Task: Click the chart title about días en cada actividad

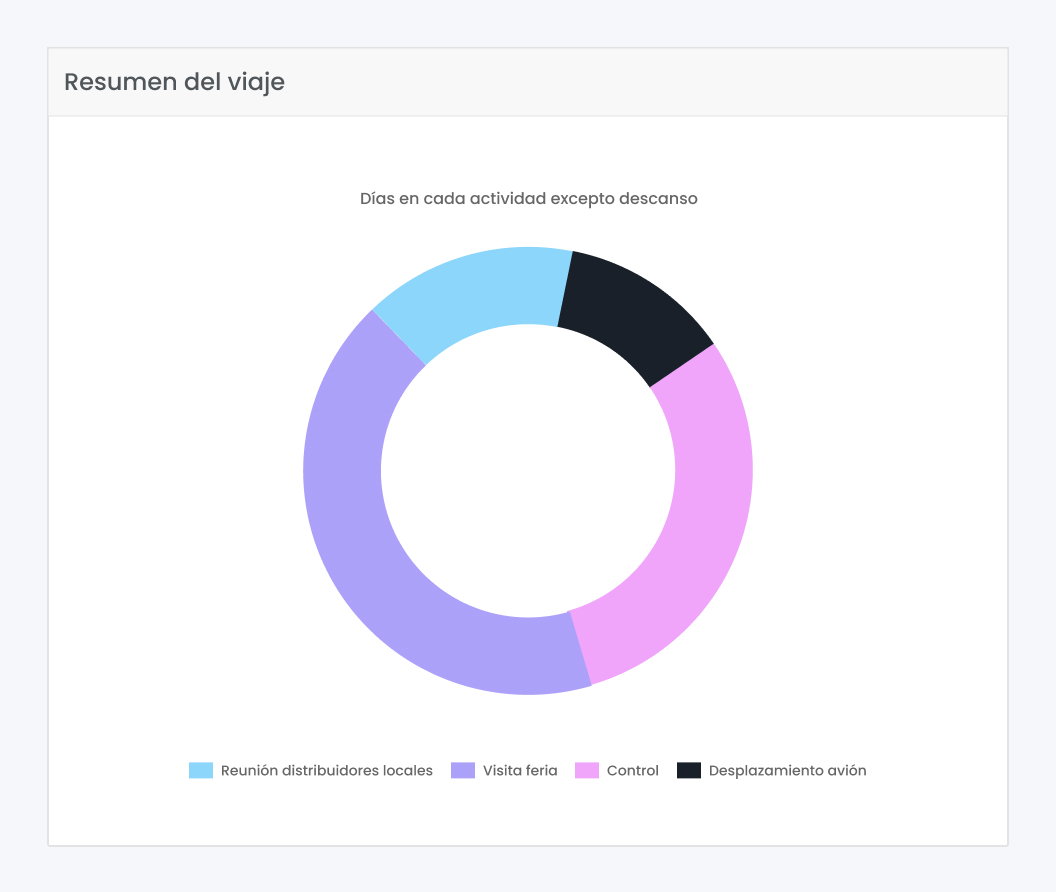Action: (x=528, y=198)
